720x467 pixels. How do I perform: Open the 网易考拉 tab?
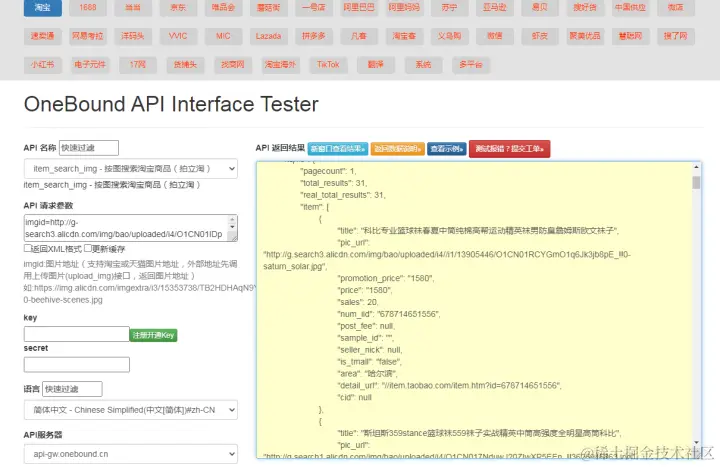click(x=88, y=36)
